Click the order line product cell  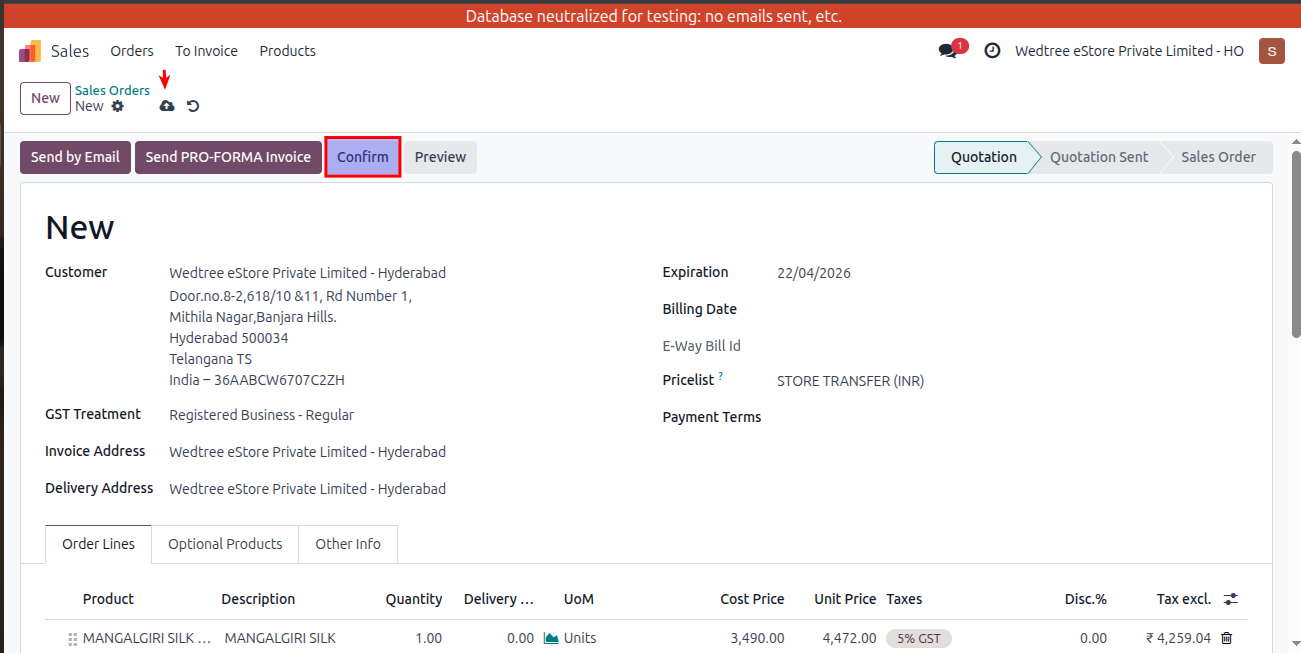(147, 638)
